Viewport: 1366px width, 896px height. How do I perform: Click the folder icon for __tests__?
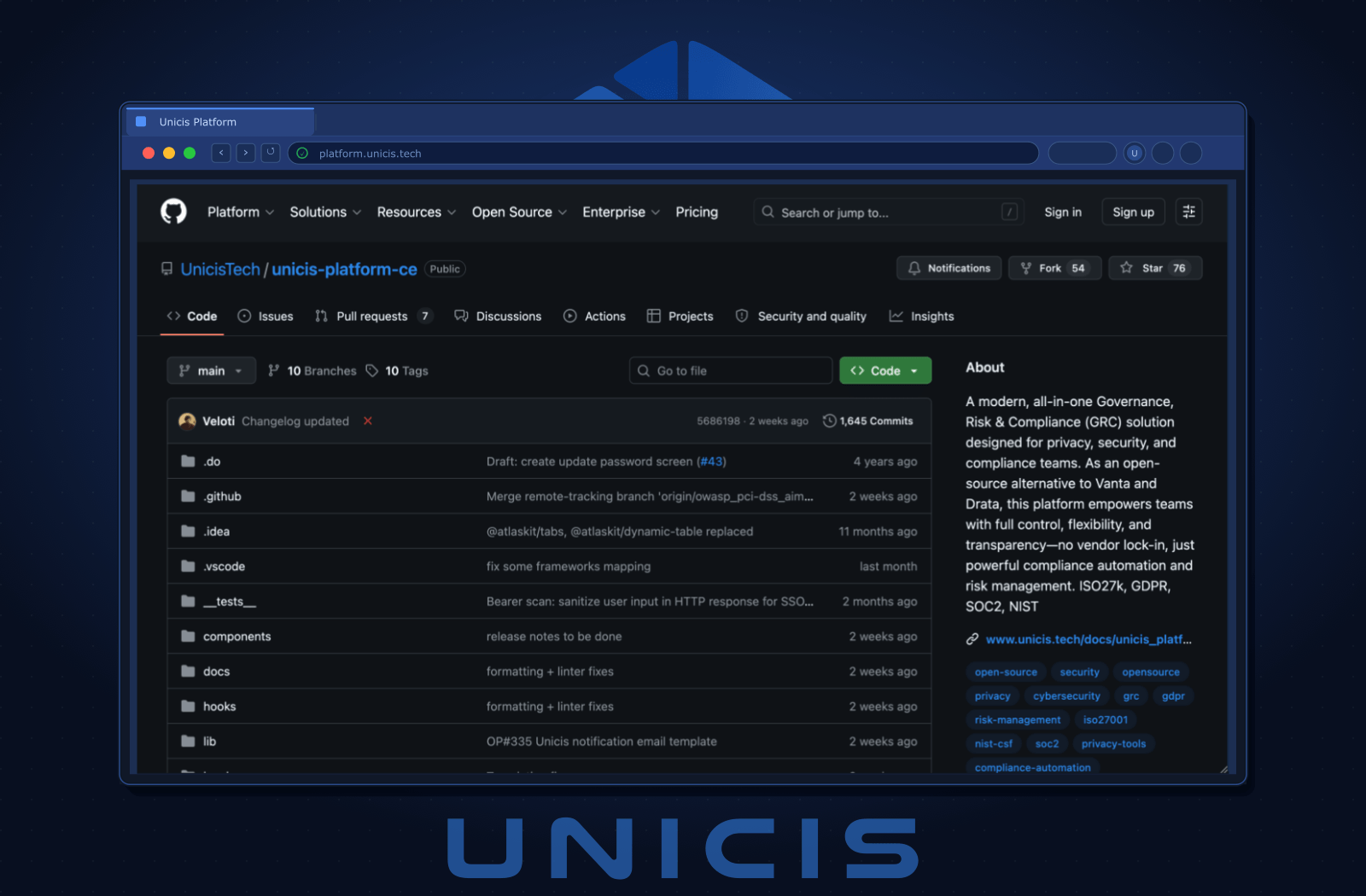point(188,602)
